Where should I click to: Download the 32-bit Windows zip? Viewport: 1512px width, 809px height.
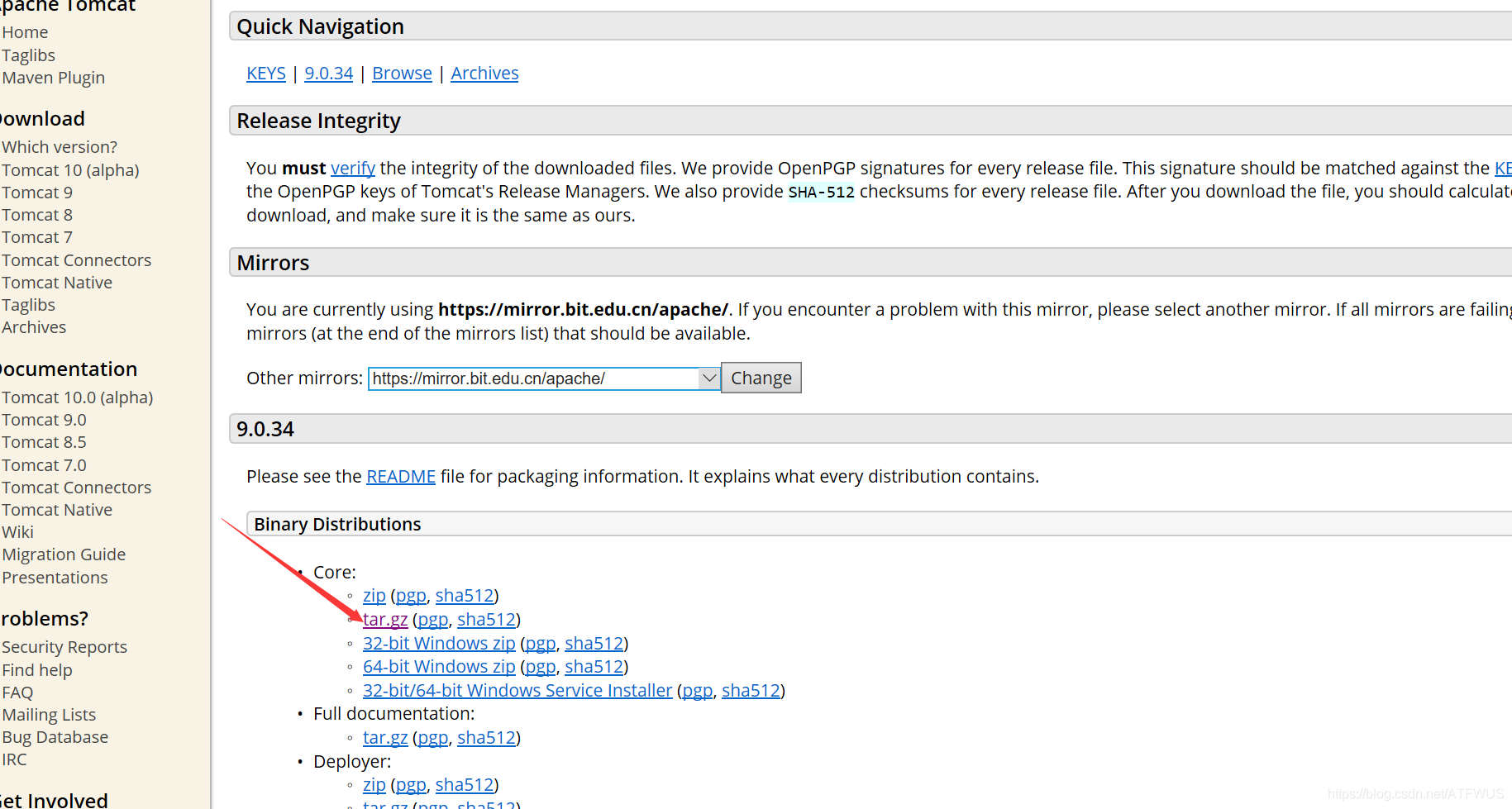439,644
